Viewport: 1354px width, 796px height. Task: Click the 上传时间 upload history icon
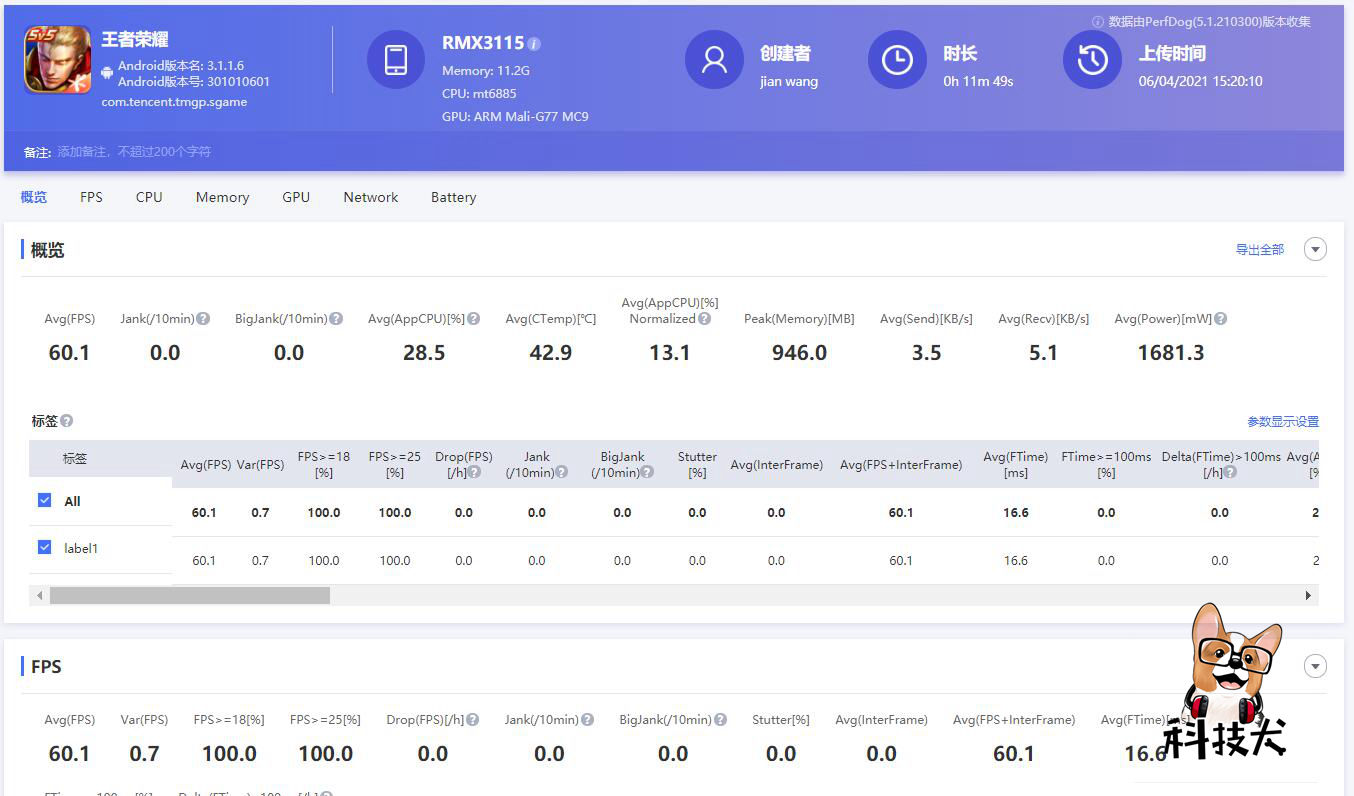(x=1091, y=60)
